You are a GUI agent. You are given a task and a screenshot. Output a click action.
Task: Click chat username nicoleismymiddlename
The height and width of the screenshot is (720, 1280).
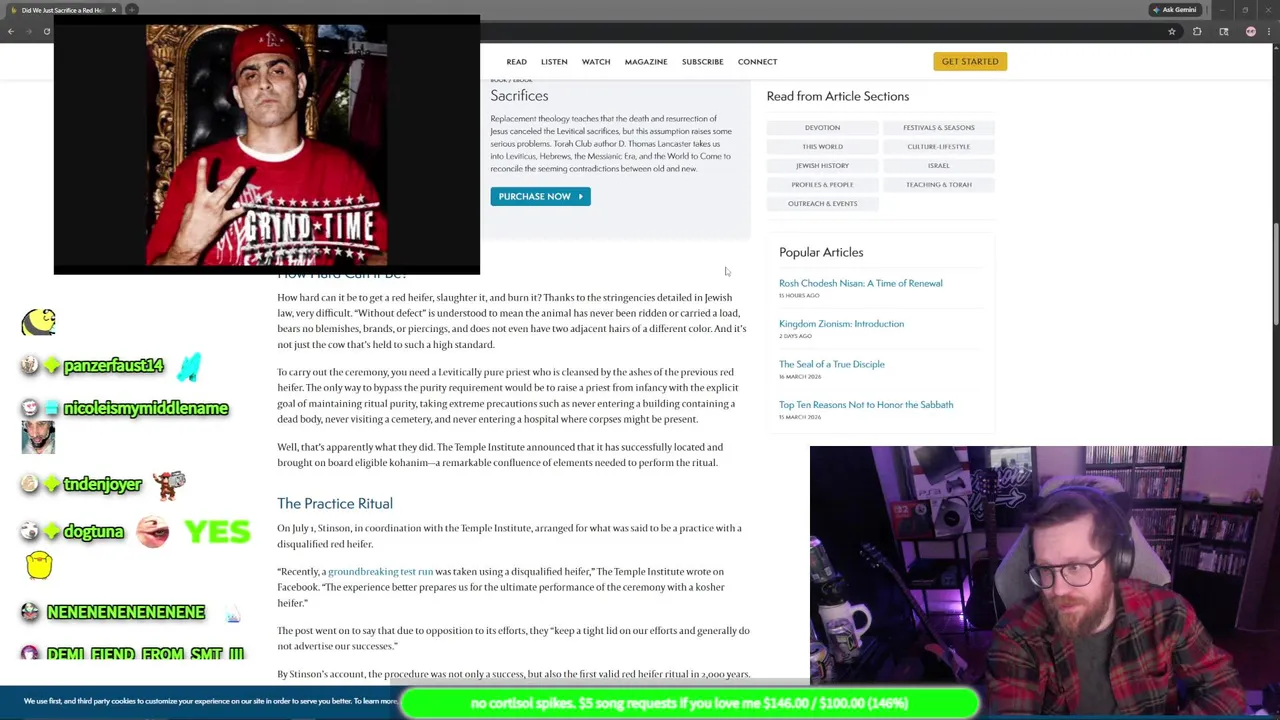[146, 408]
